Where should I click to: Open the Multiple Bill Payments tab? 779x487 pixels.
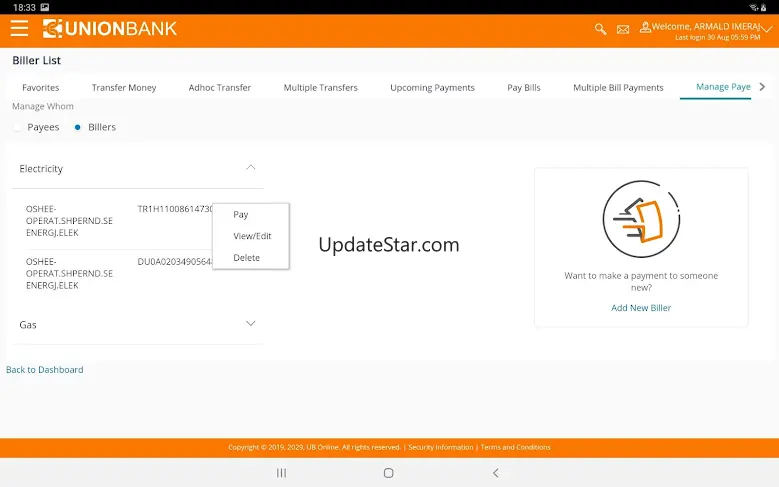[618, 87]
